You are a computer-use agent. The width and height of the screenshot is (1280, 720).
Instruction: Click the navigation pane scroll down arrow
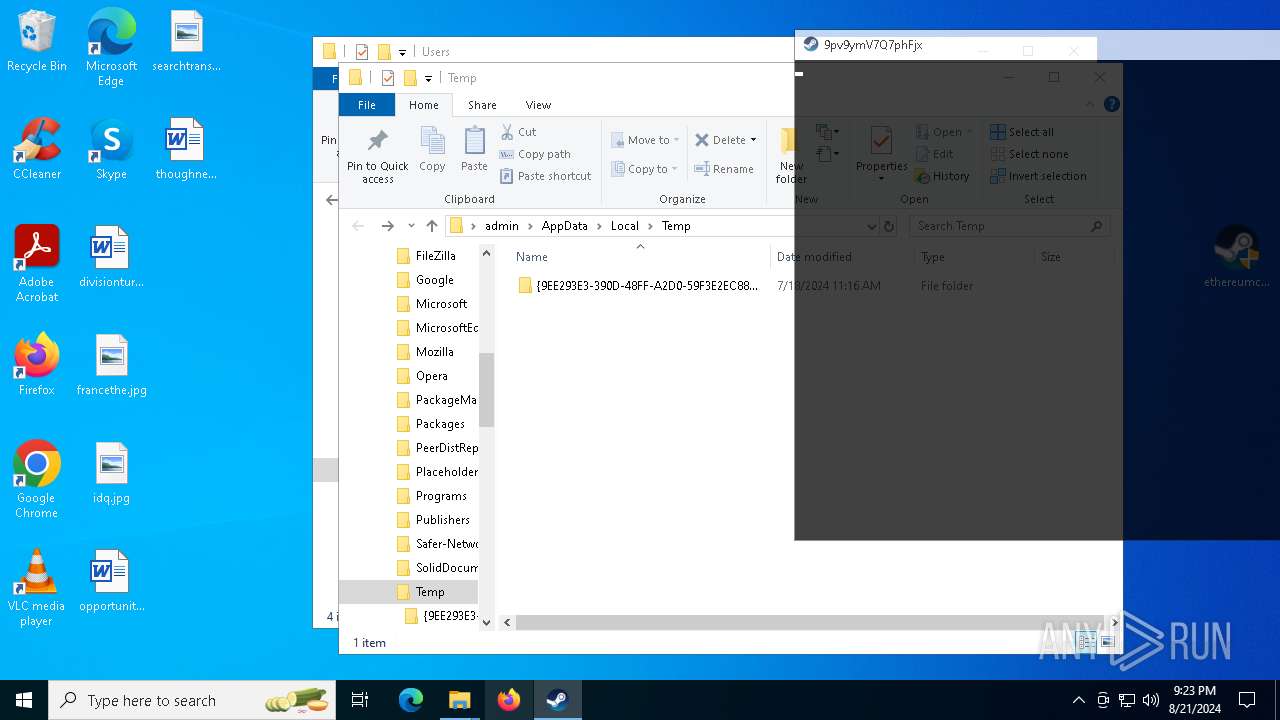coord(487,622)
